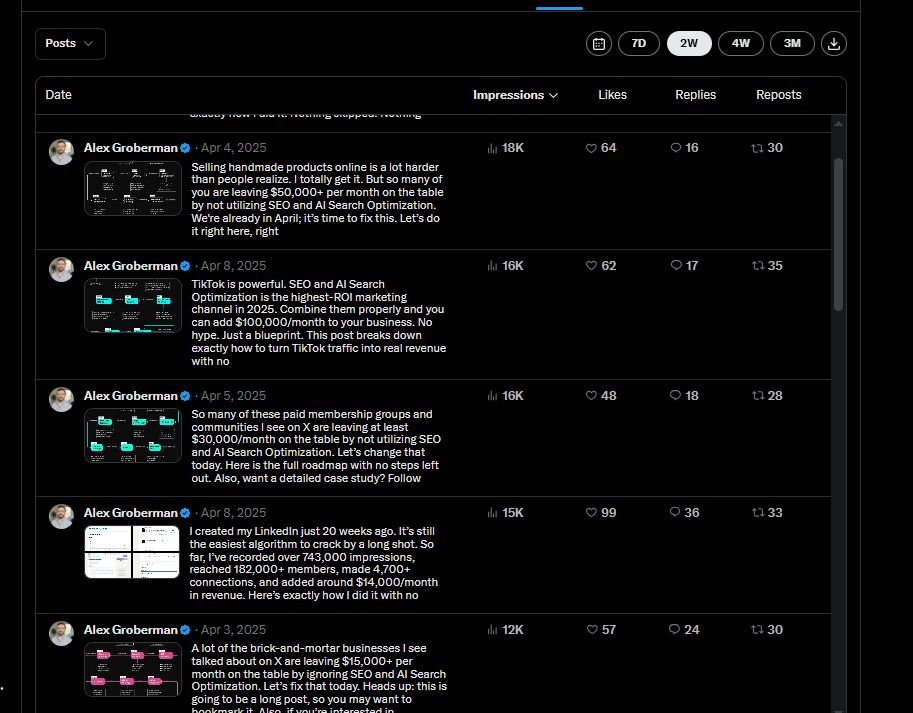The height and width of the screenshot is (713, 913).
Task: Click scrollbar up arrow in posts table
Action: tap(838, 123)
